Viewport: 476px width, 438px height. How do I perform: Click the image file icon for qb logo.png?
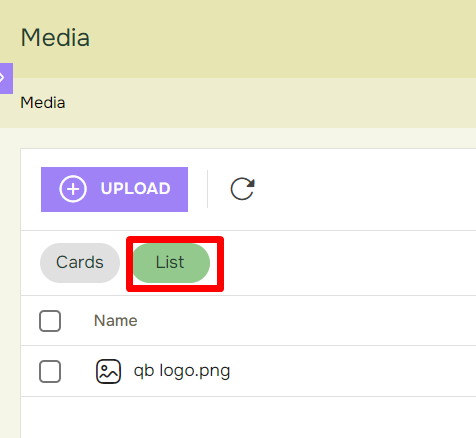coord(108,371)
